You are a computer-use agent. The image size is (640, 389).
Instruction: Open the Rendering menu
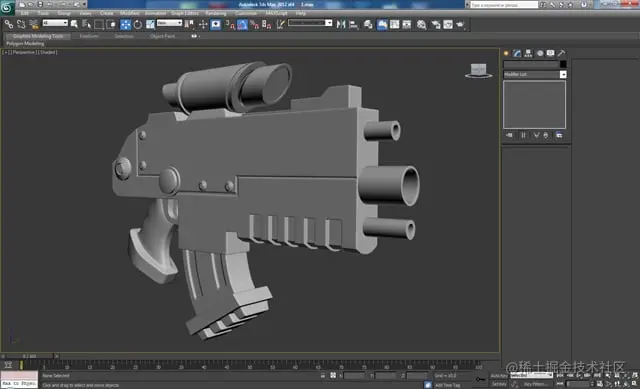pyautogui.click(x=216, y=13)
